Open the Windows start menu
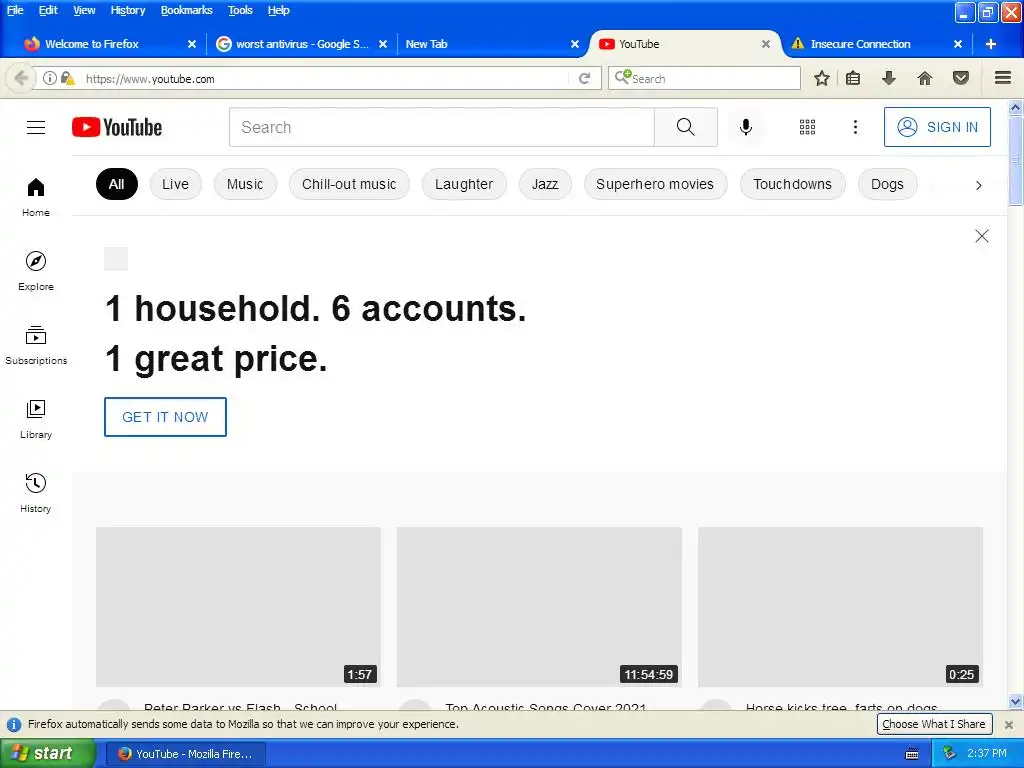The width and height of the screenshot is (1024, 768). coord(47,754)
